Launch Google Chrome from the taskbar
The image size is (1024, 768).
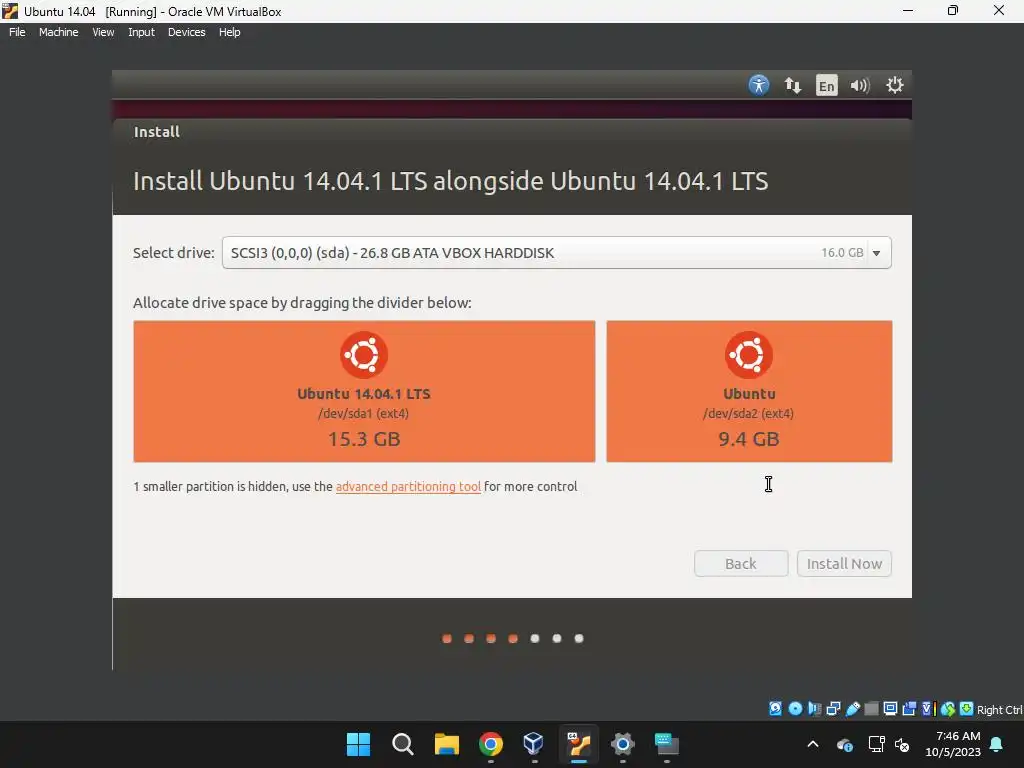point(490,744)
